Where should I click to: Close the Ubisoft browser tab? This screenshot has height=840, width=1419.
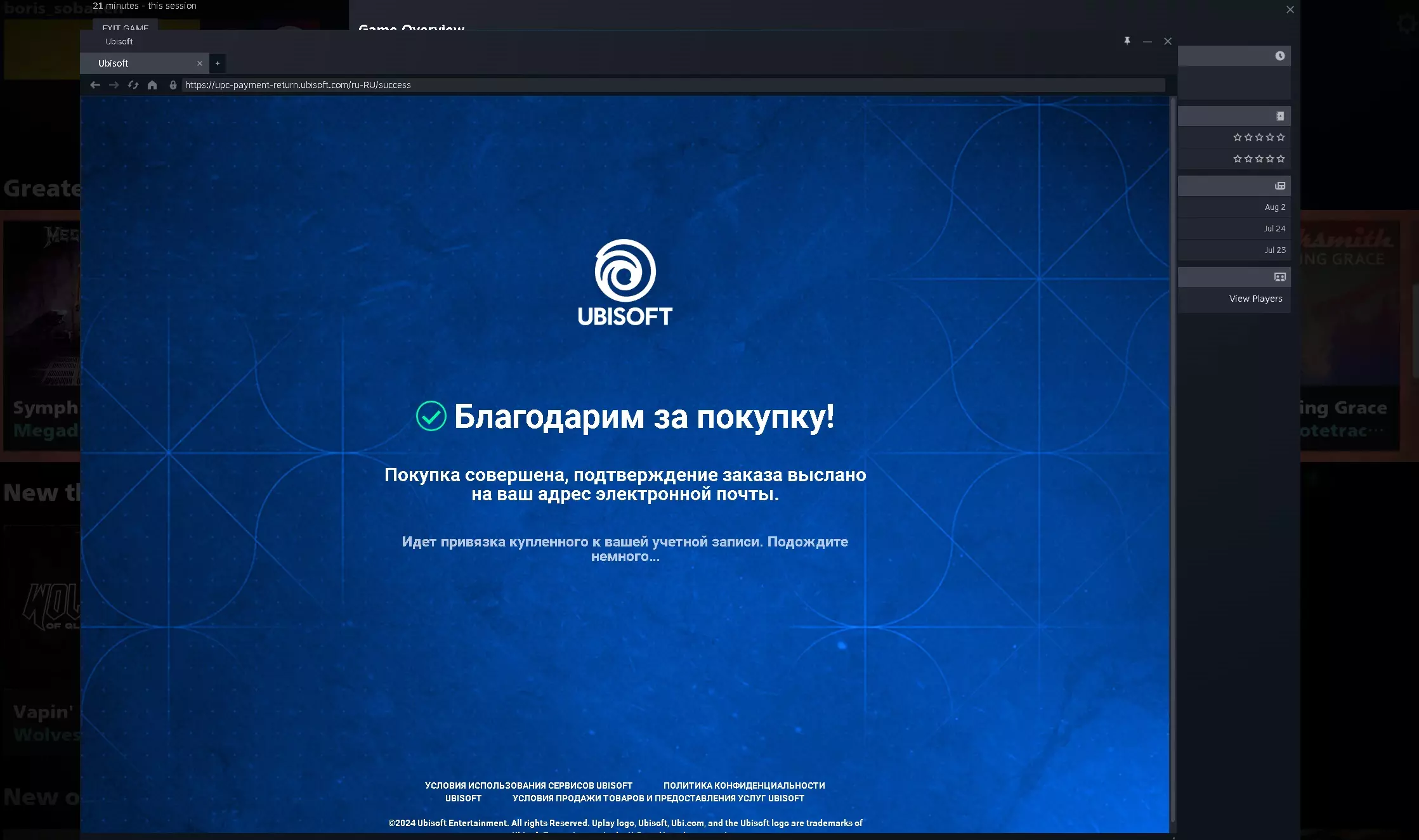point(200,63)
